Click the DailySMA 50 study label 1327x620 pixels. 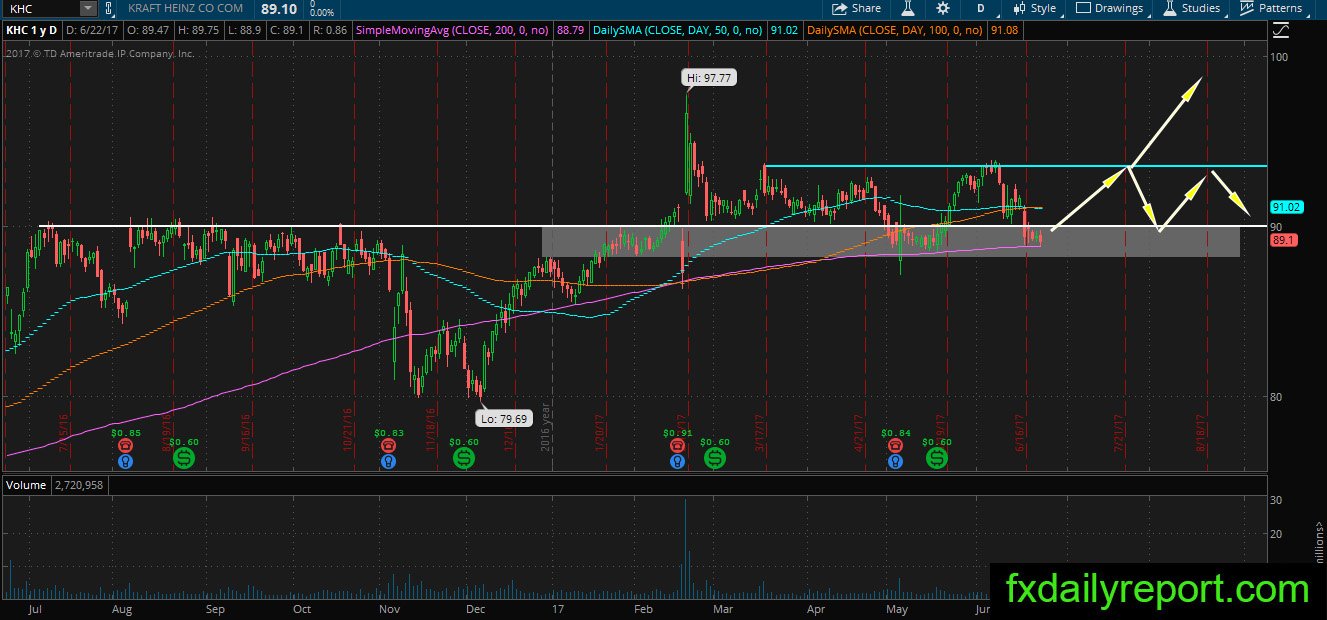coord(677,31)
